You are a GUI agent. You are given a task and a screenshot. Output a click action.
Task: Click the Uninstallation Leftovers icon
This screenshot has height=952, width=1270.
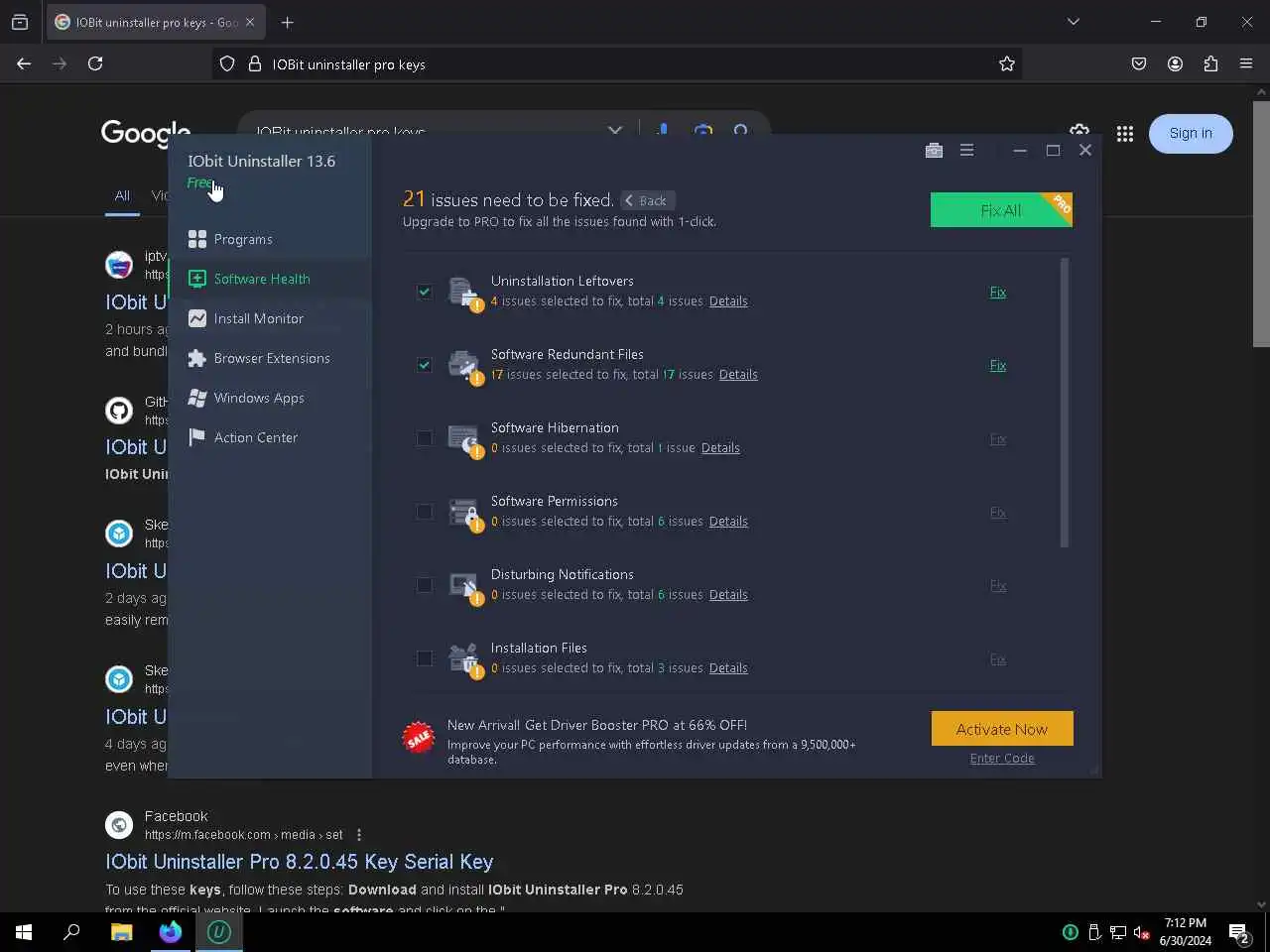464,293
